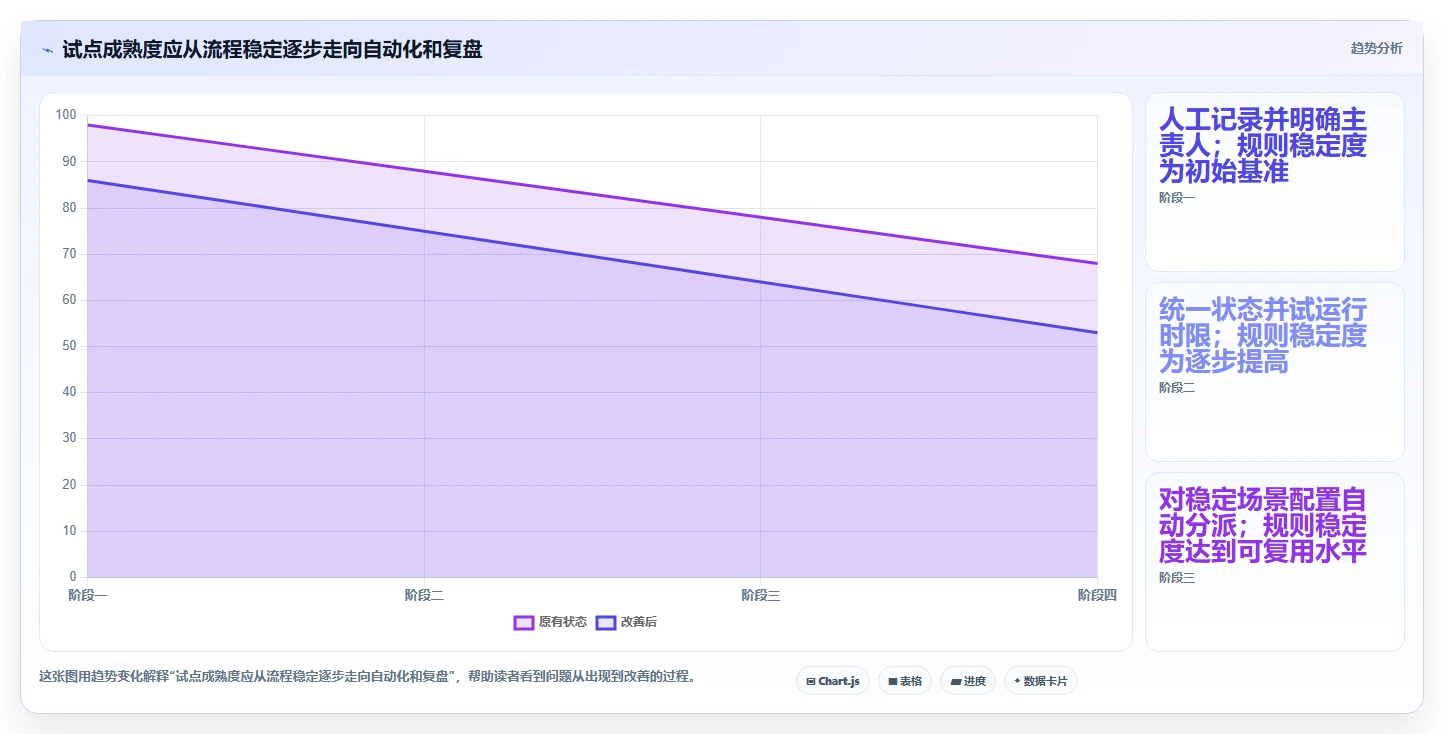The image size is (1444, 734).
Task: Click the 0 value on the y-axis
Action: pos(73,577)
